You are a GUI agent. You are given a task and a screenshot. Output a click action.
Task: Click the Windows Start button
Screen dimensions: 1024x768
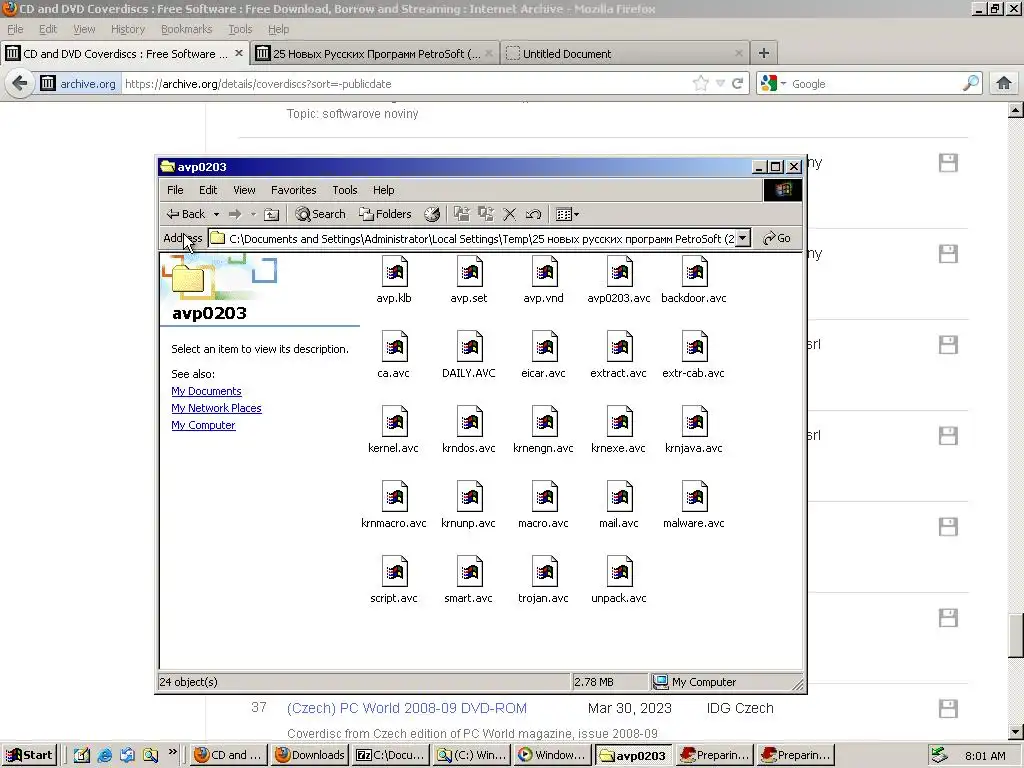pyautogui.click(x=29, y=755)
